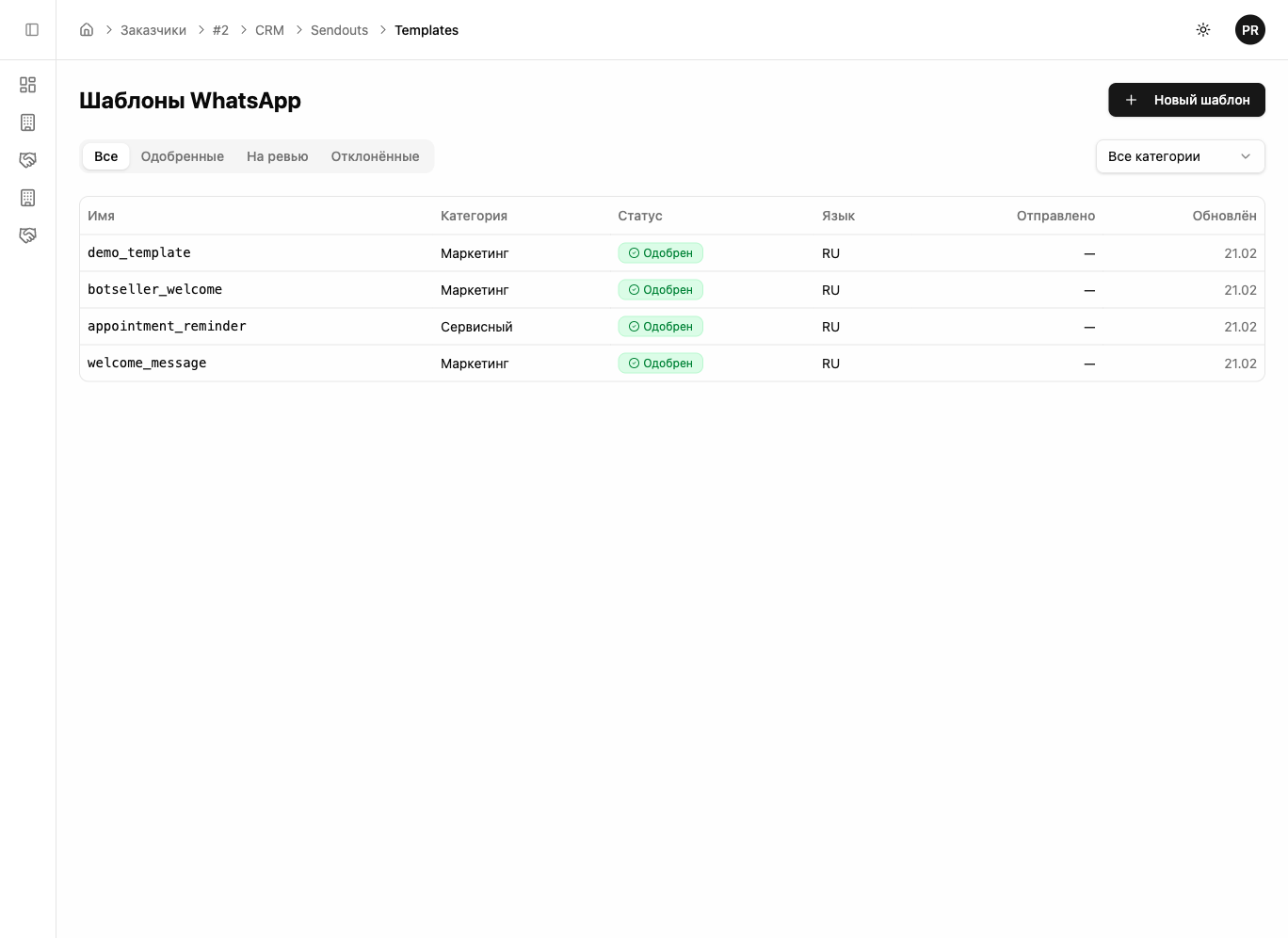
Task: Open 'CRM' breadcrumb link
Action: (x=269, y=30)
